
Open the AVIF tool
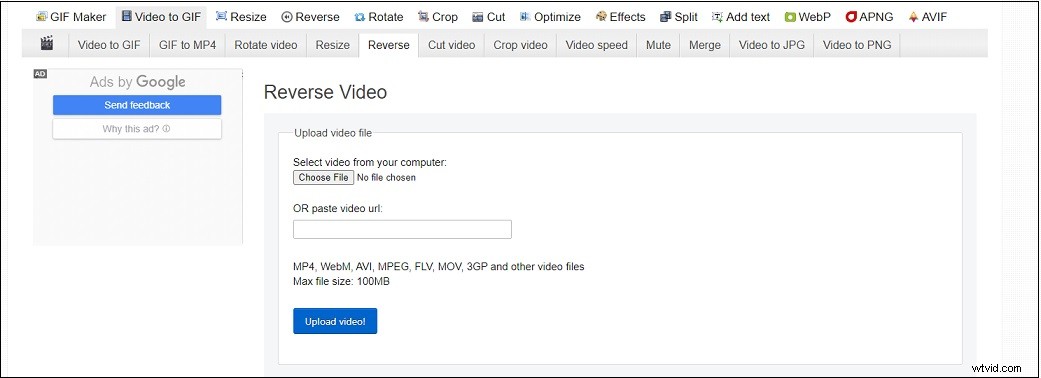pos(927,17)
